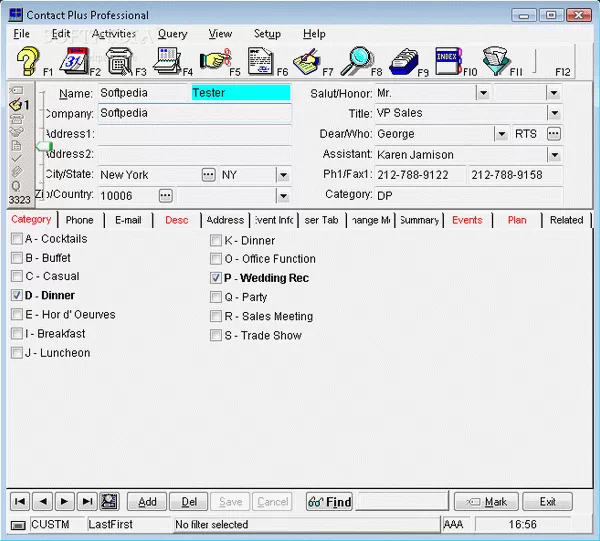Expand the Country dropdown arrow
The height and width of the screenshot is (541, 600).
[x=283, y=196]
